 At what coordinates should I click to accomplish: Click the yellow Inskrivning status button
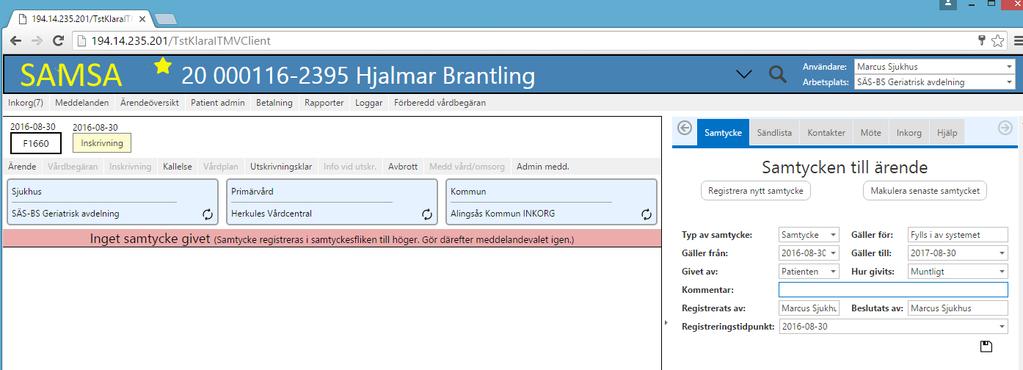click(102, 143)
